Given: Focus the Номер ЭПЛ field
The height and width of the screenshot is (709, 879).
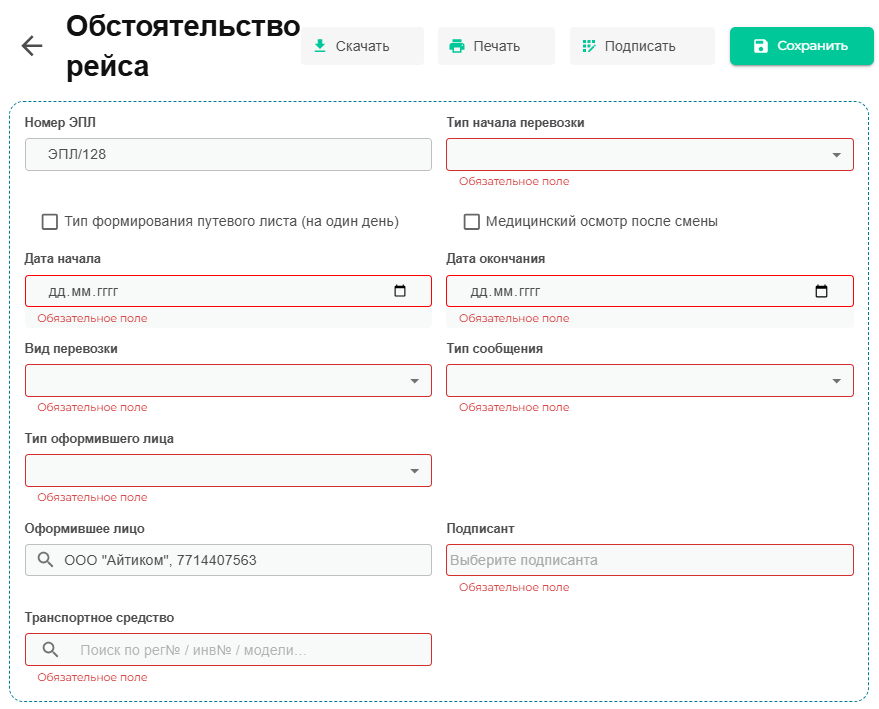Looking at the screenshot, I should (228, 155).
